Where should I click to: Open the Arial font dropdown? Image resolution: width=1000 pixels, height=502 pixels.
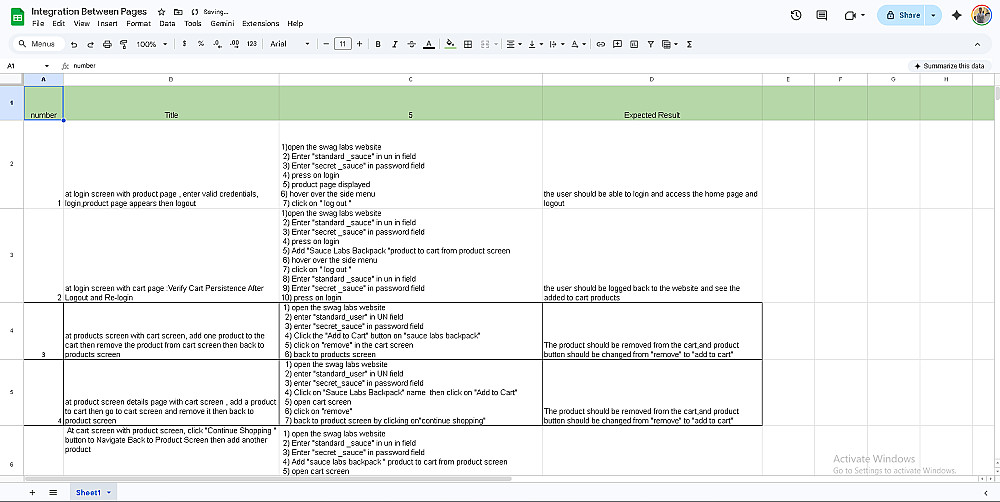[290, 44]
